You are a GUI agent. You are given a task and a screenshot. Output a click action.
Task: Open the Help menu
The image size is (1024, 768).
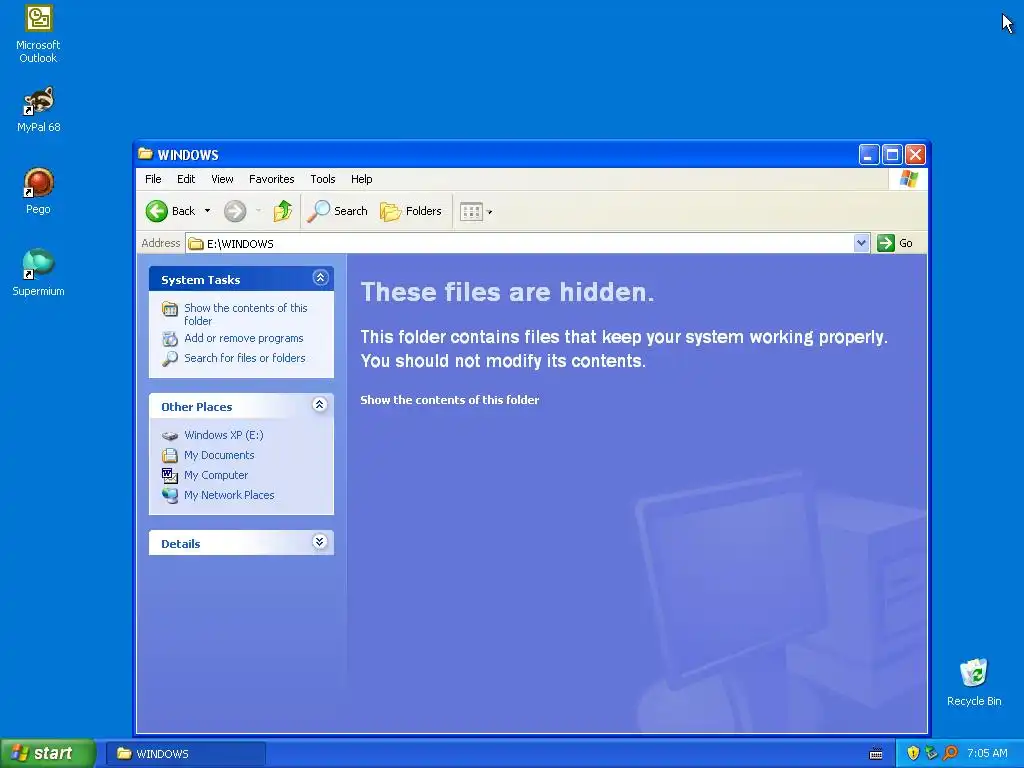(x=361, y=179)
